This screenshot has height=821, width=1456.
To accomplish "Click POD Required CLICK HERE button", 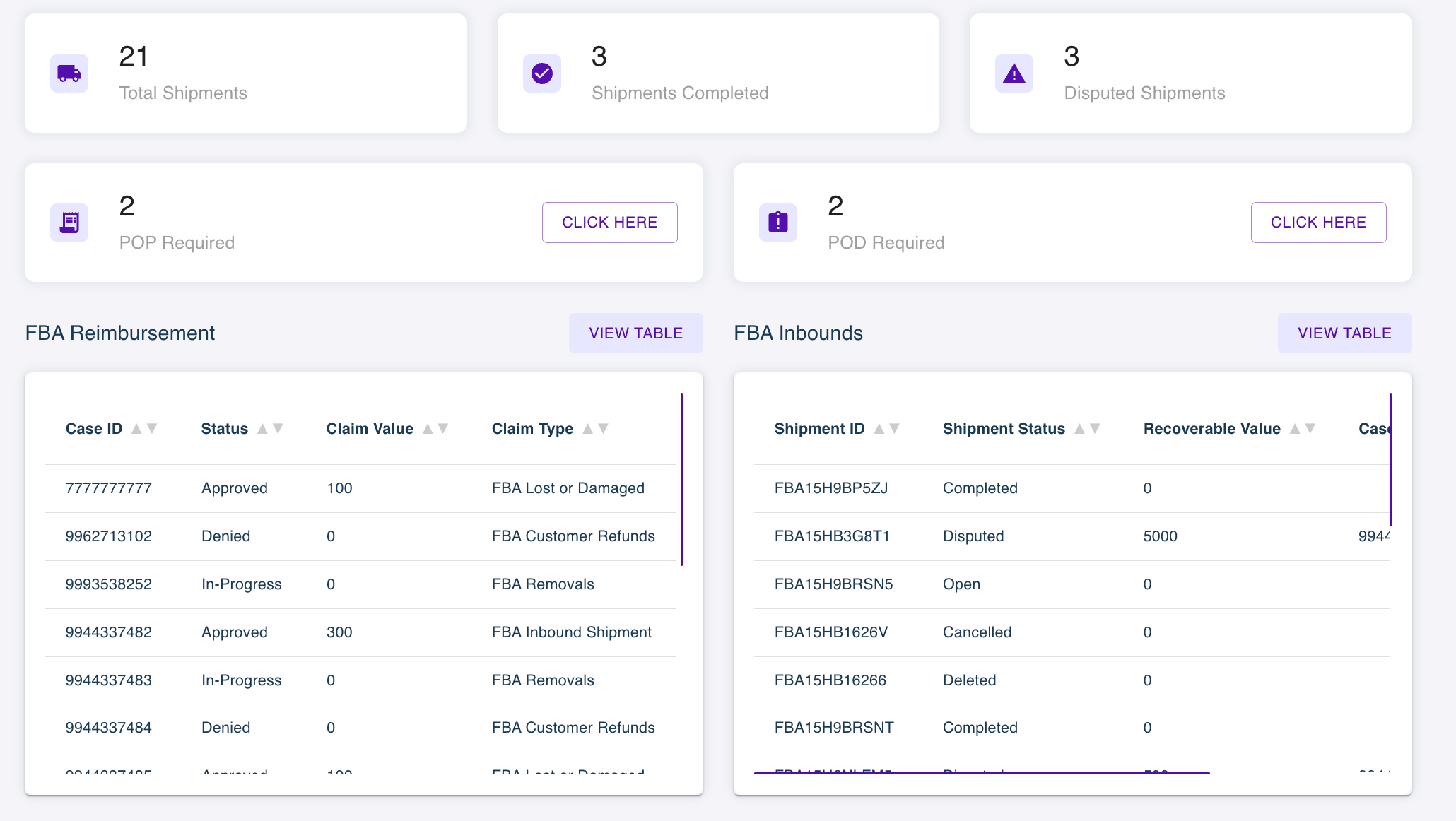I will (1318, 223).
